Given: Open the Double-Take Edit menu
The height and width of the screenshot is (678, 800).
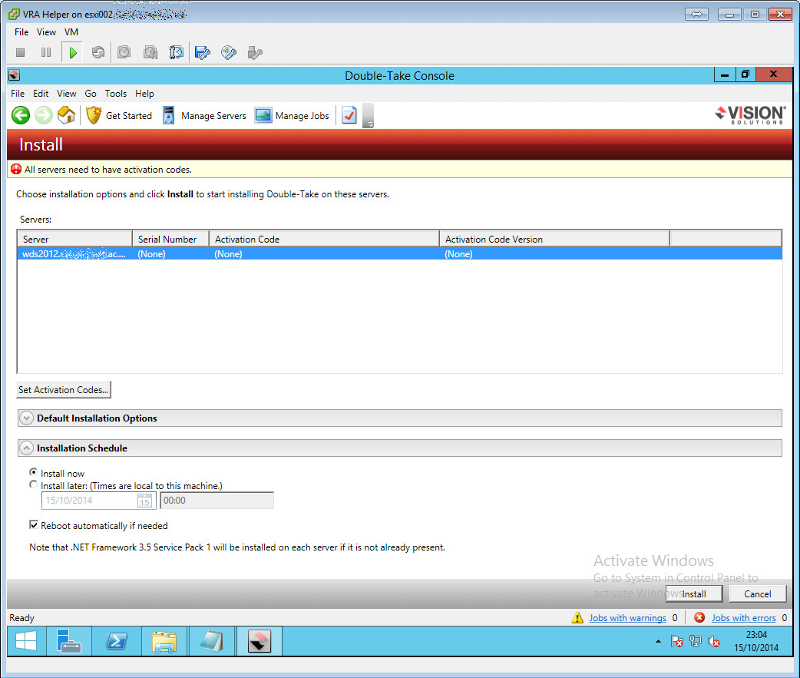Looking at the screenshot, I should (x=41, y=94).
